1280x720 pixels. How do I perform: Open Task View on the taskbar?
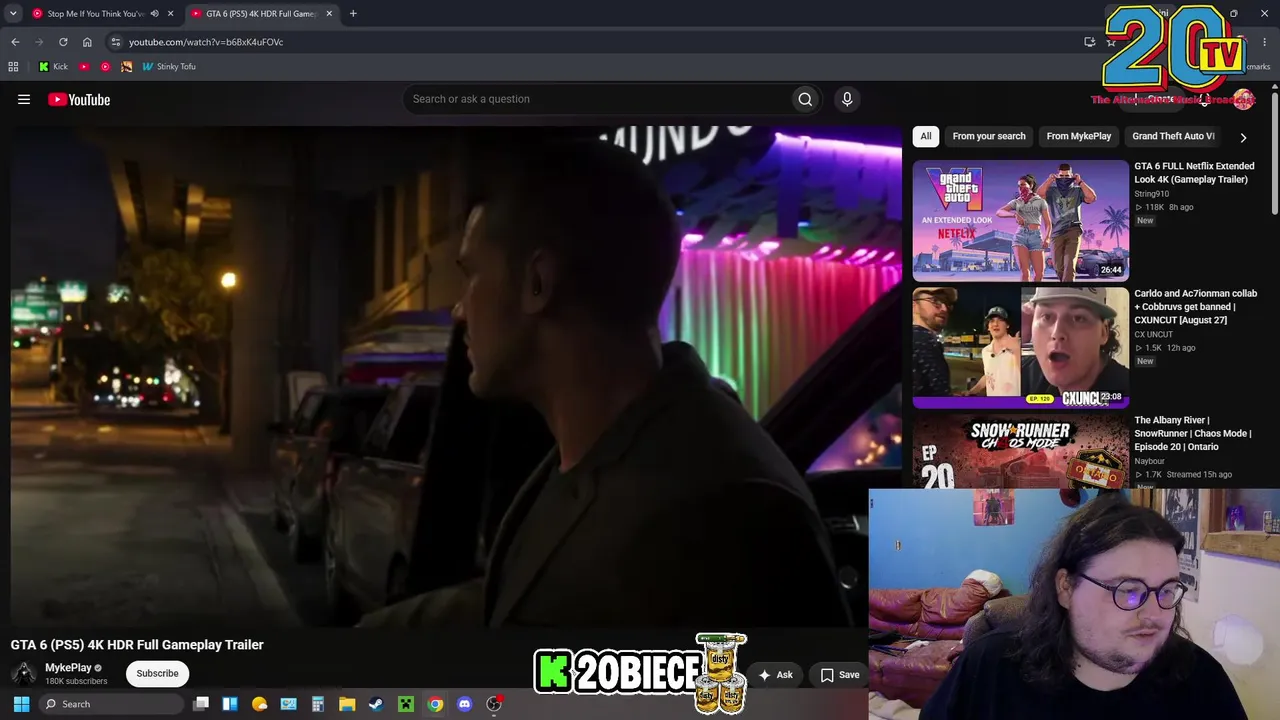(201, 704)
